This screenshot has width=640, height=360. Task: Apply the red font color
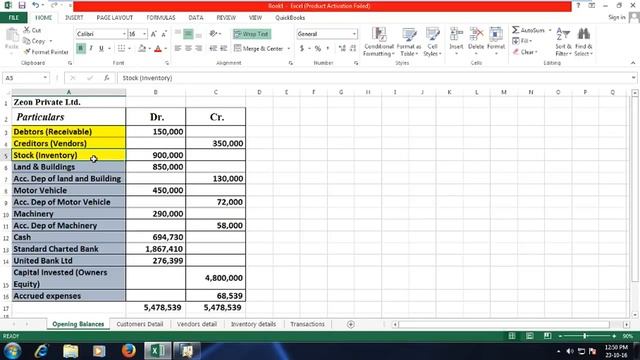coord(158,48)
